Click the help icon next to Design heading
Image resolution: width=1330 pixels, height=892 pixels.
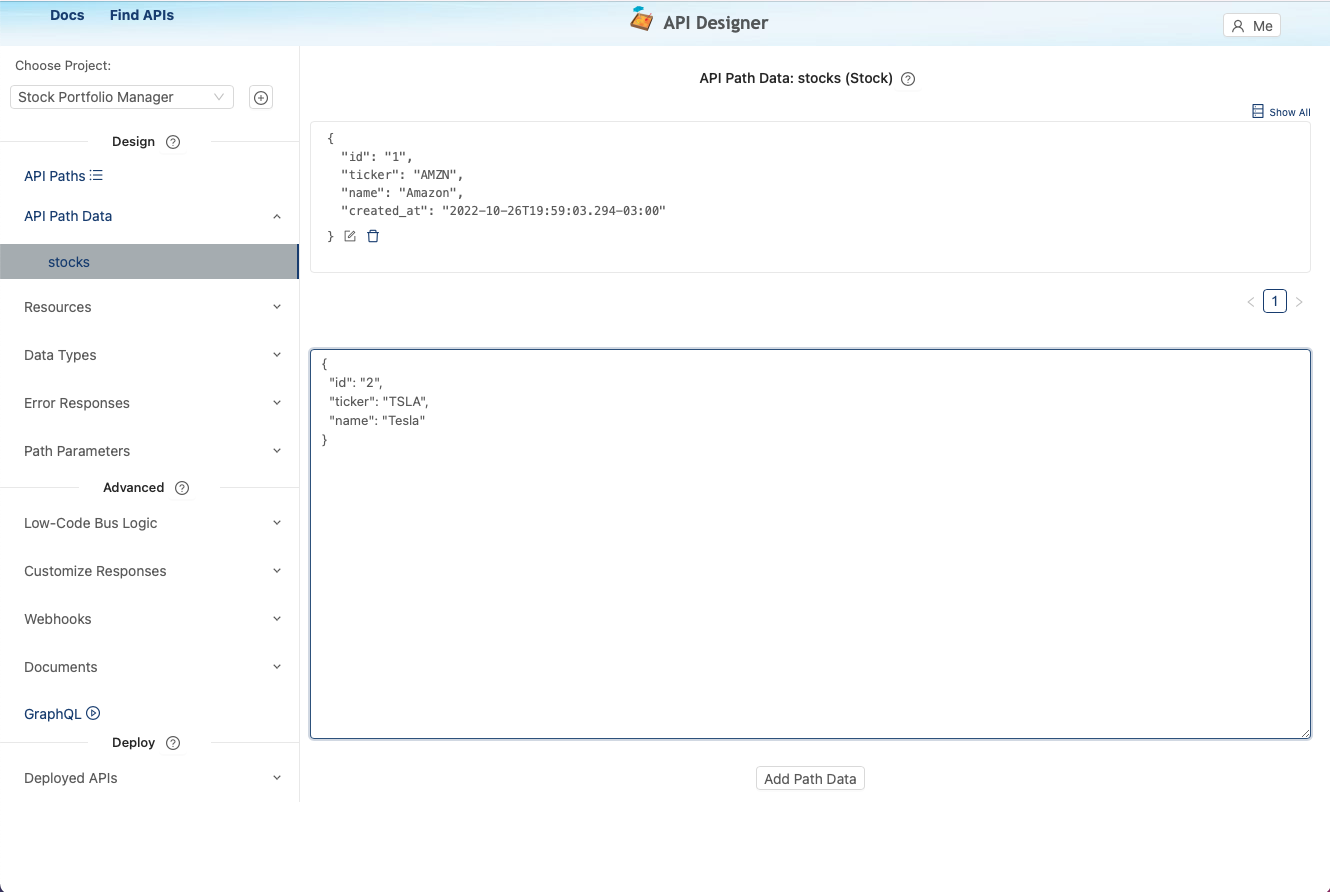pos(172,141)
